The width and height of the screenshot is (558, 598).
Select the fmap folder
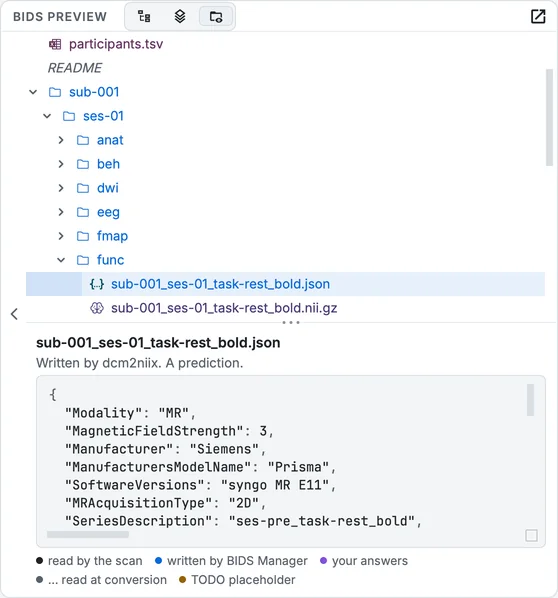pos(112,236)
